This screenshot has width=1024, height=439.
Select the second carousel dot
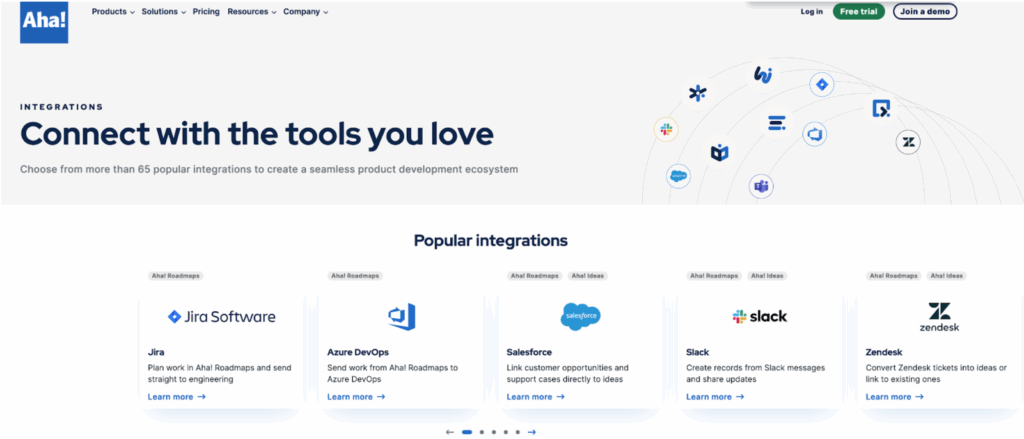[481, 432]
